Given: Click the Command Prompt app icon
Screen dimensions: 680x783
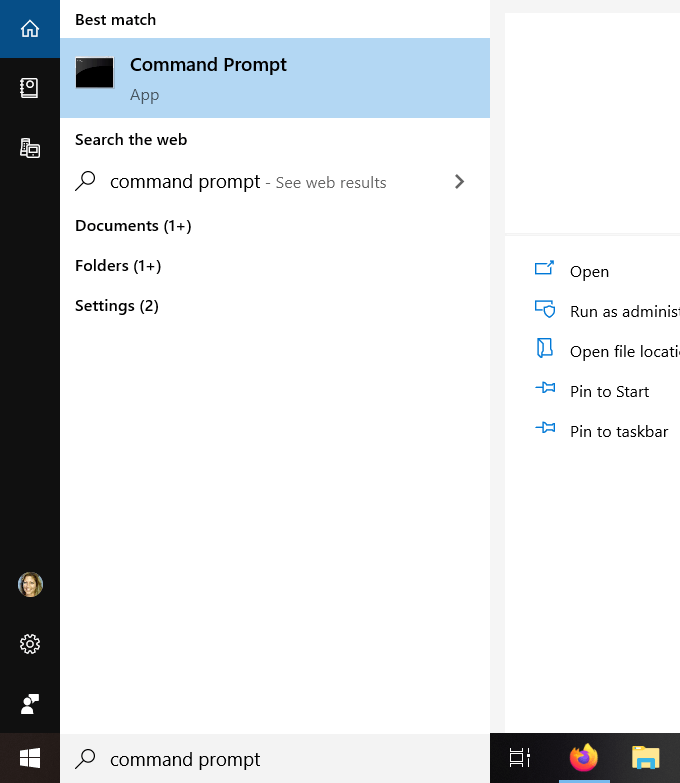Looking at the screenshot, I should click(95, 73).
